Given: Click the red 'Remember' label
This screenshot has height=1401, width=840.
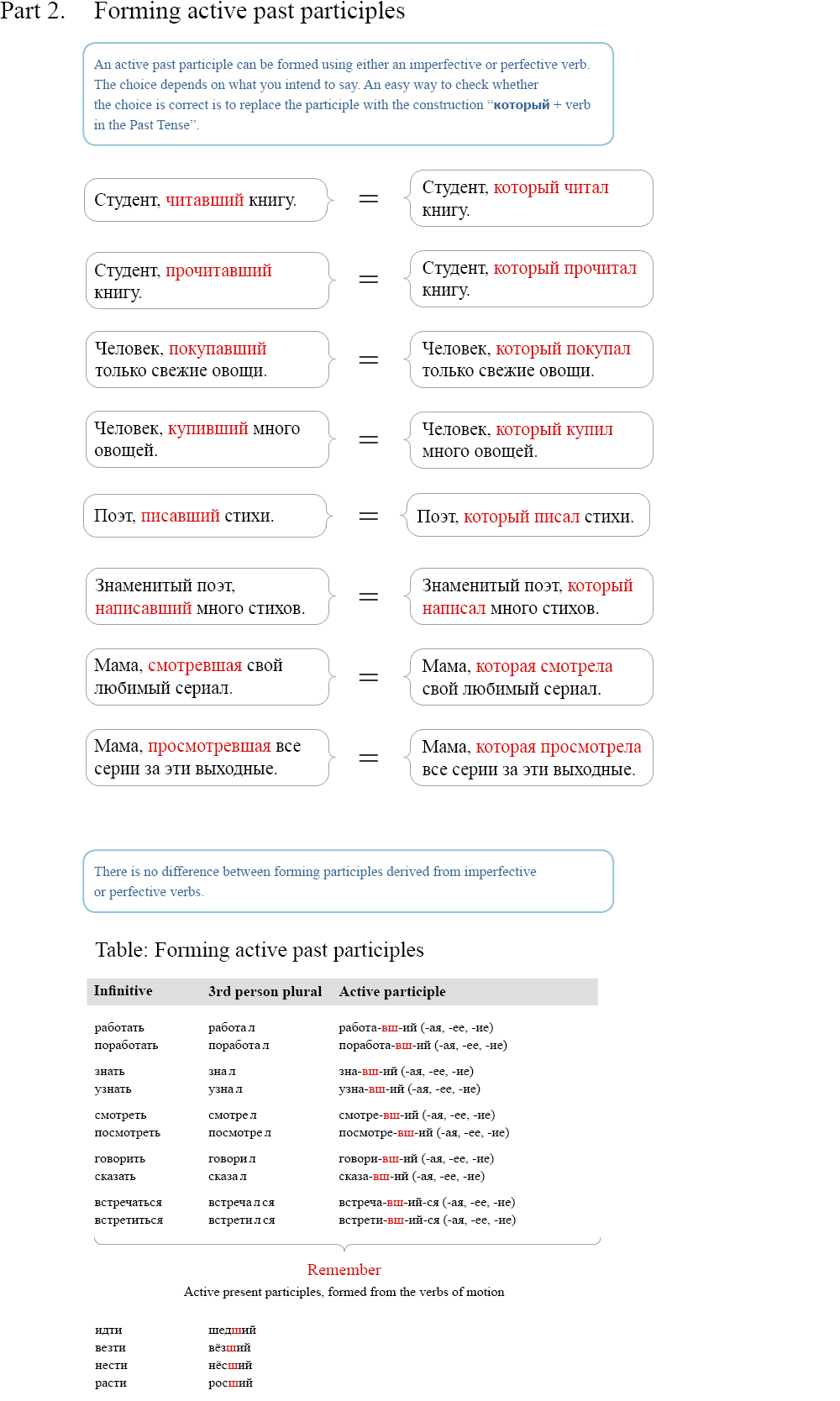Looking at the screenshot, I should pyautogui.click(x=344, y=1270).
